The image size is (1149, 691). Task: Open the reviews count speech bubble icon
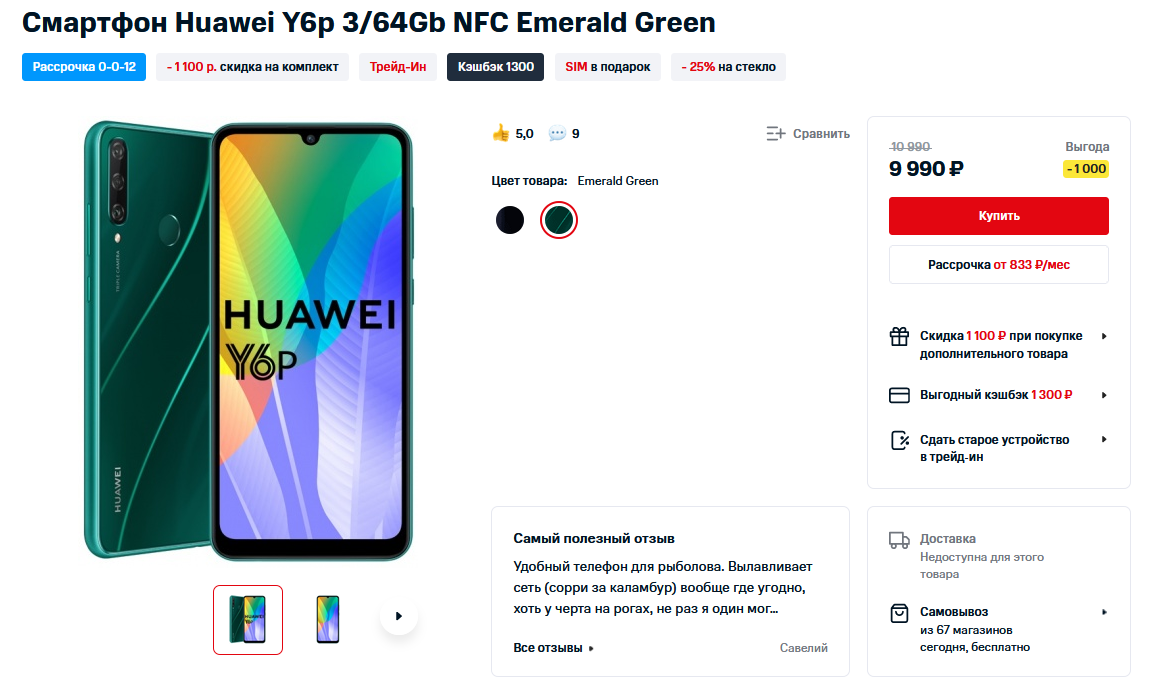(557, 133)
